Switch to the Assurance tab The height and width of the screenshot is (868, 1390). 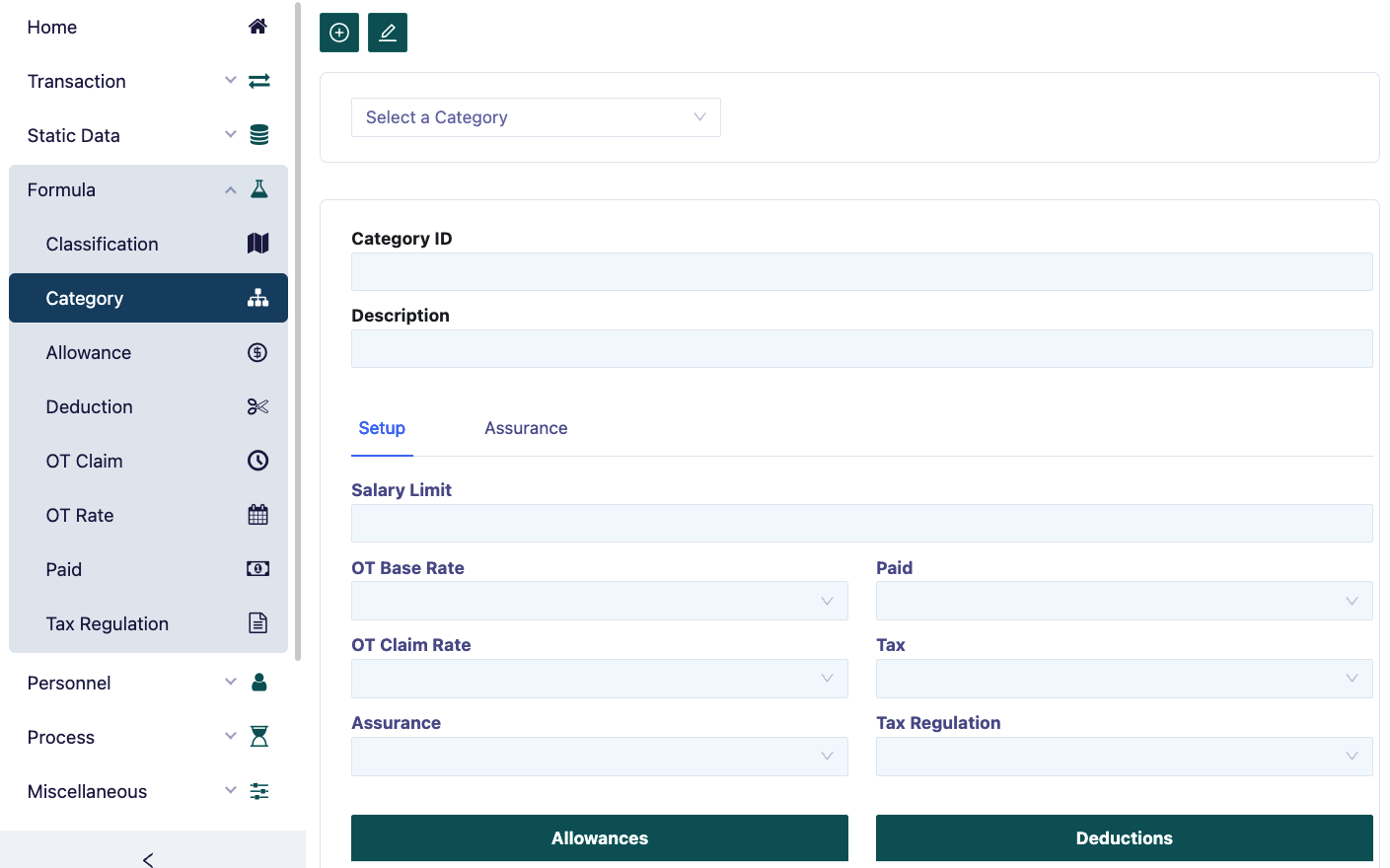pyautogui.click(x=526, y=428)
